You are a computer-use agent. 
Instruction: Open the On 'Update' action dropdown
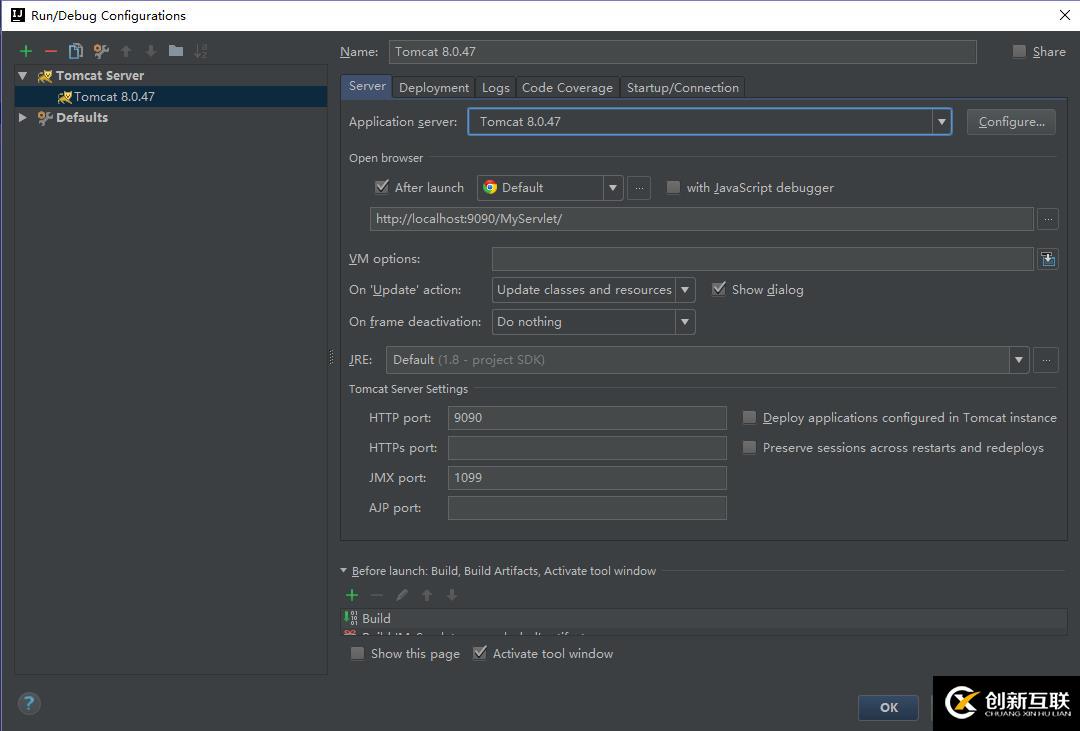point(685,290)
